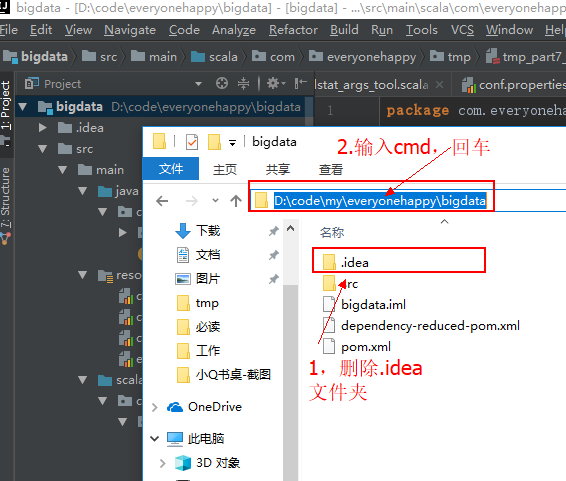Screen dimensions: 566x481
Task: Open 图片 in quick access
Action: click(x=208, y=279)
